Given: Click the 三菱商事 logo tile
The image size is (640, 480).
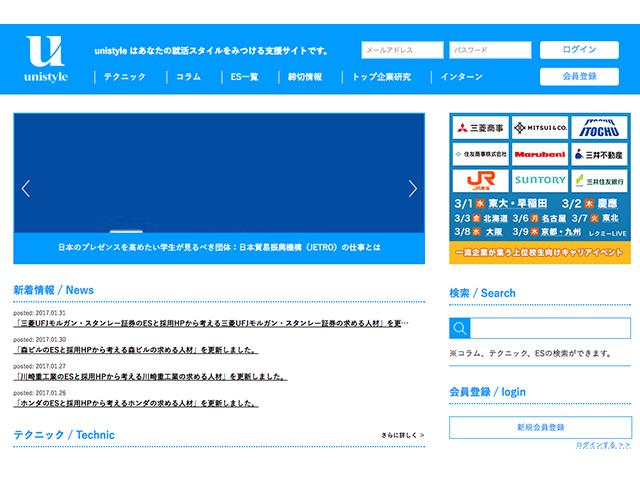Looking at the screenshot, I should click(x=480, y=128).
